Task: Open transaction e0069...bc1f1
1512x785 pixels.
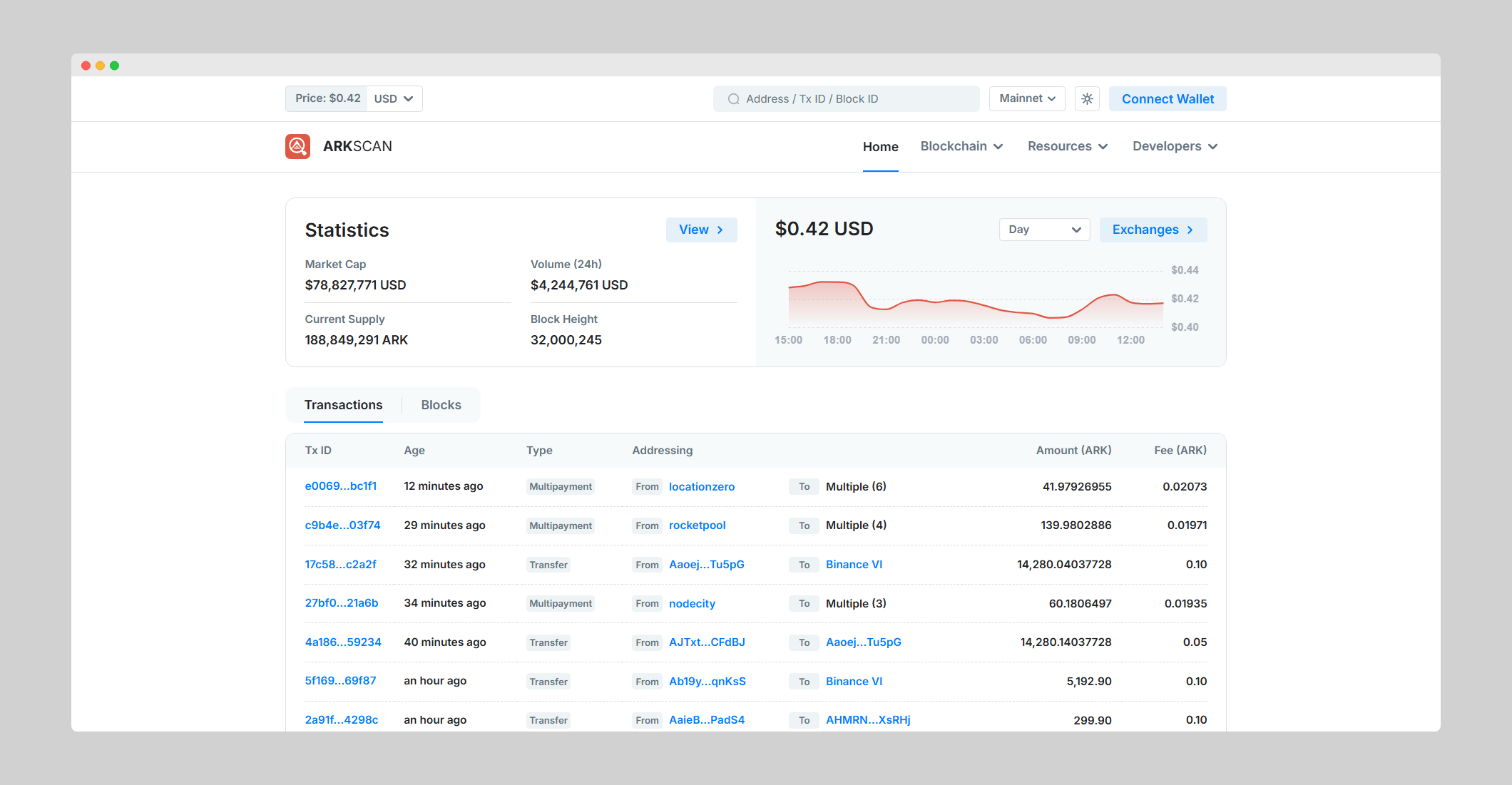Action: tap(341, 486)
